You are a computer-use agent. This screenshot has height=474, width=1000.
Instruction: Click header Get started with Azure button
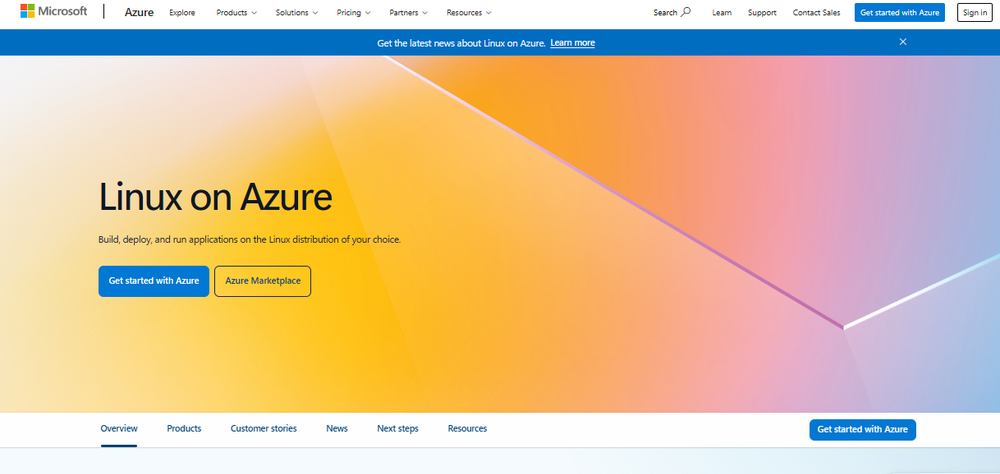(x=899, y=12)
